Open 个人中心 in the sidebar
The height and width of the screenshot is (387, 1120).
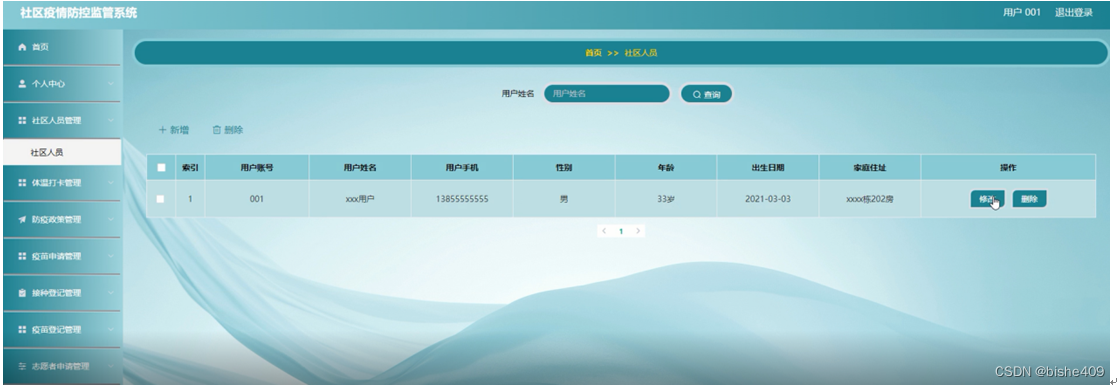click(x=62, y=84)
